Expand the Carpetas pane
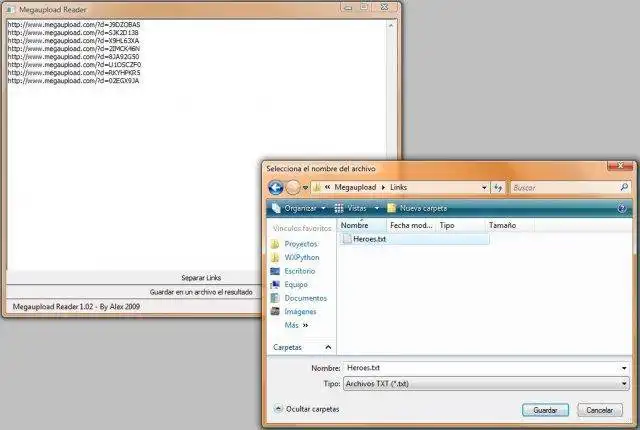 click(302, 348)
